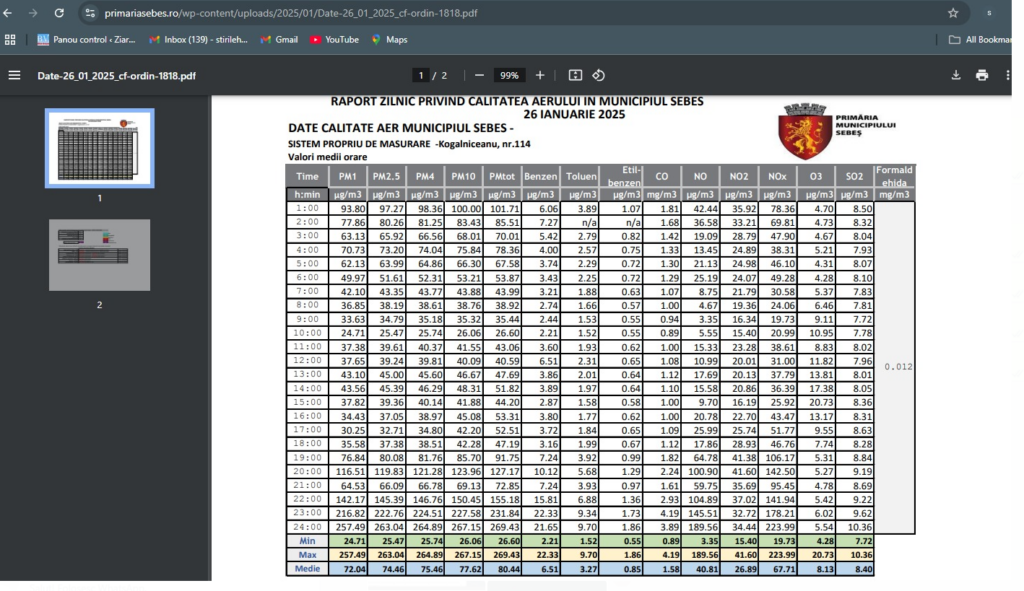Select page 1 thumbnail in sidebar

pyautogui.click(x=99, y=148)
